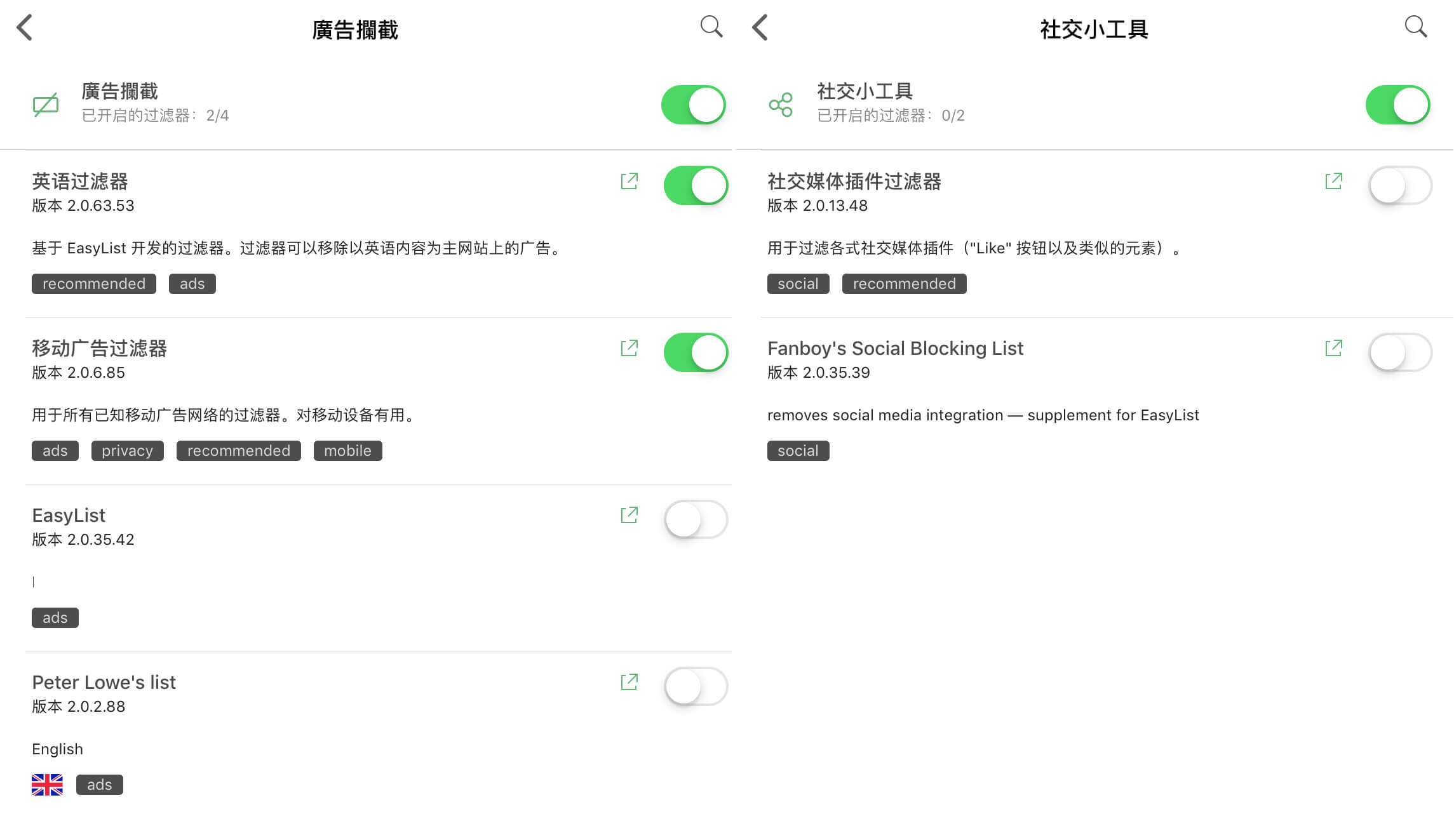Click the UK flag under Peter Lowe's list
Image resolution: width=1454 pixels, height=840 pixels.
(x=46, y=784)
